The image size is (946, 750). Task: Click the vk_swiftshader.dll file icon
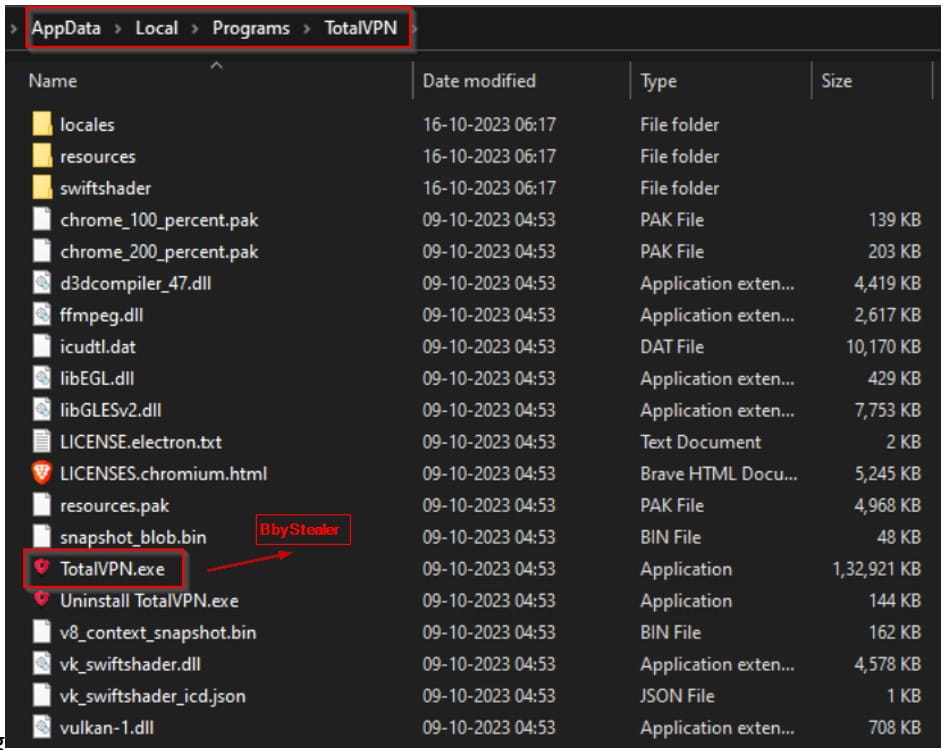pyautogui.click(x=42, y=664)
